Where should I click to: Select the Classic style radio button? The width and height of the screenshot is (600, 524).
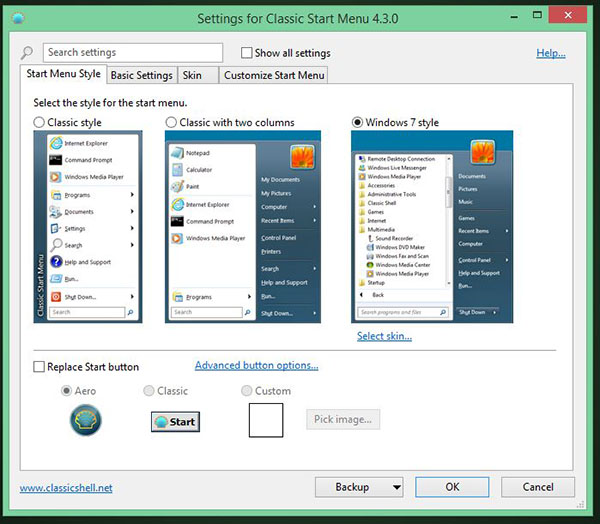point(39,122)
